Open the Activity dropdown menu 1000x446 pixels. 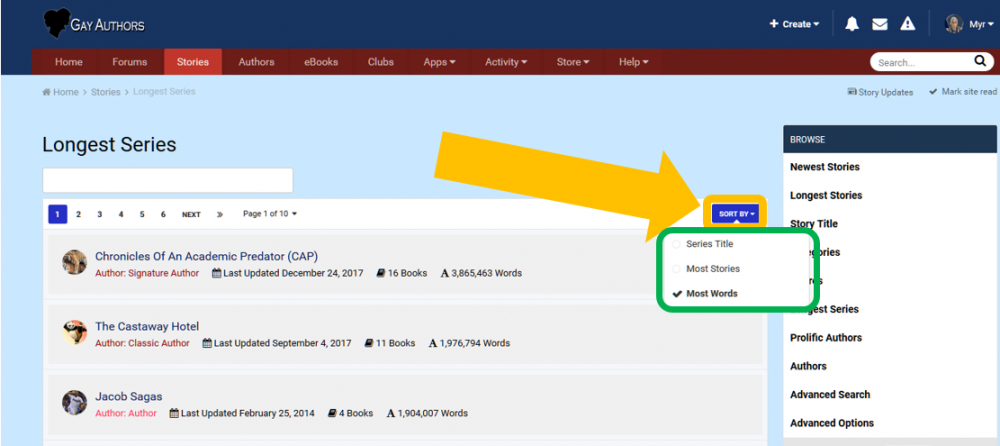tap(506, 62)
